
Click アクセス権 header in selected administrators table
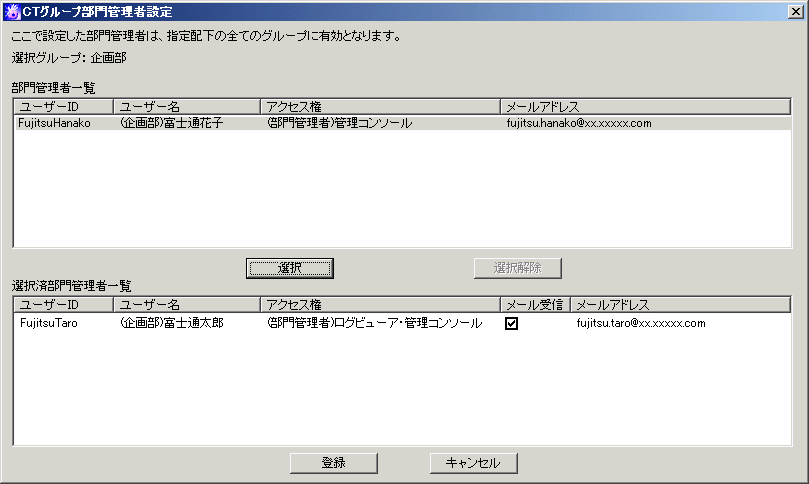pos(380,305)
